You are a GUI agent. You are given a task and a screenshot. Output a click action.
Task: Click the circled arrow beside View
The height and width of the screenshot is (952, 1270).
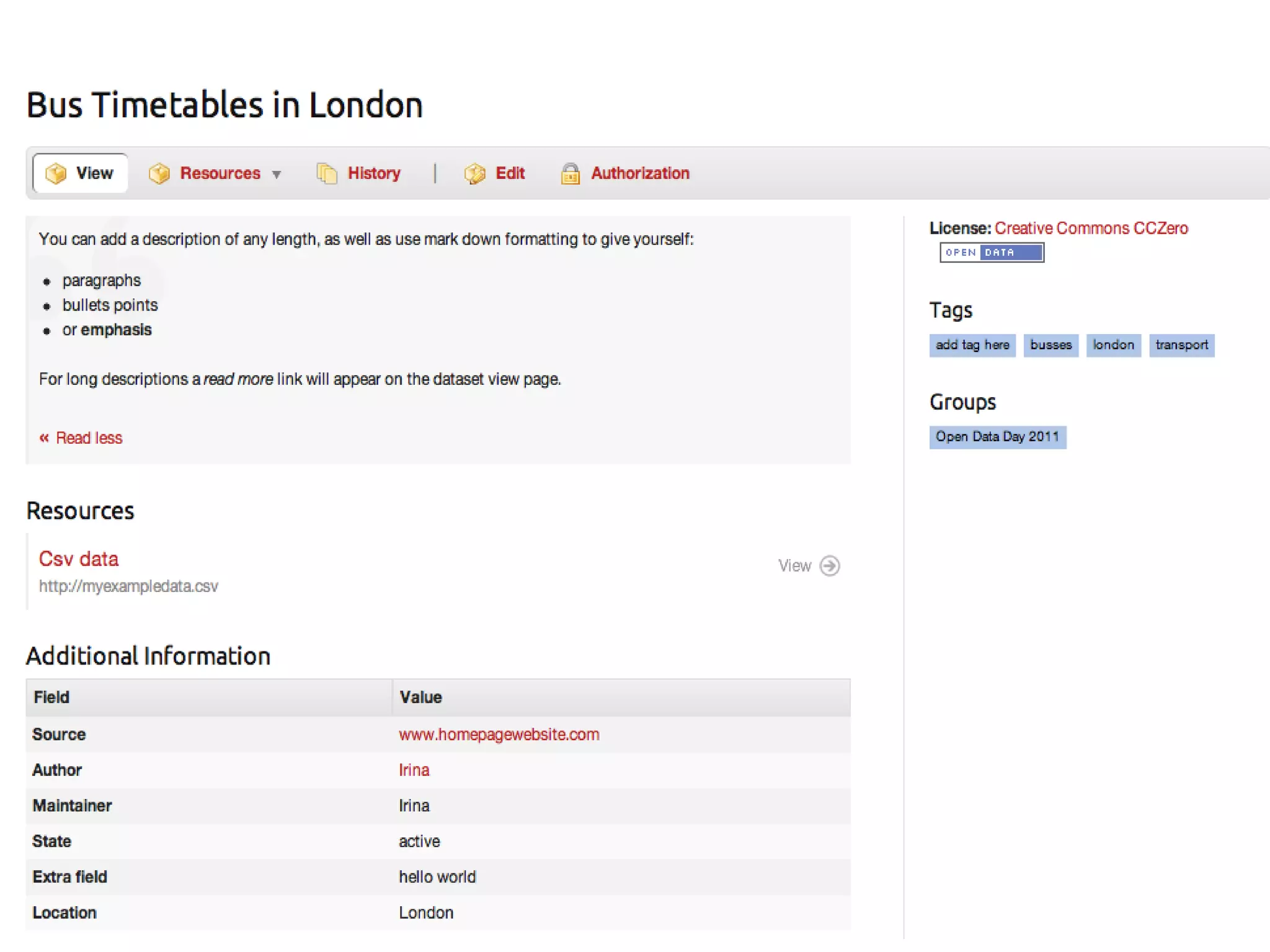830,565
